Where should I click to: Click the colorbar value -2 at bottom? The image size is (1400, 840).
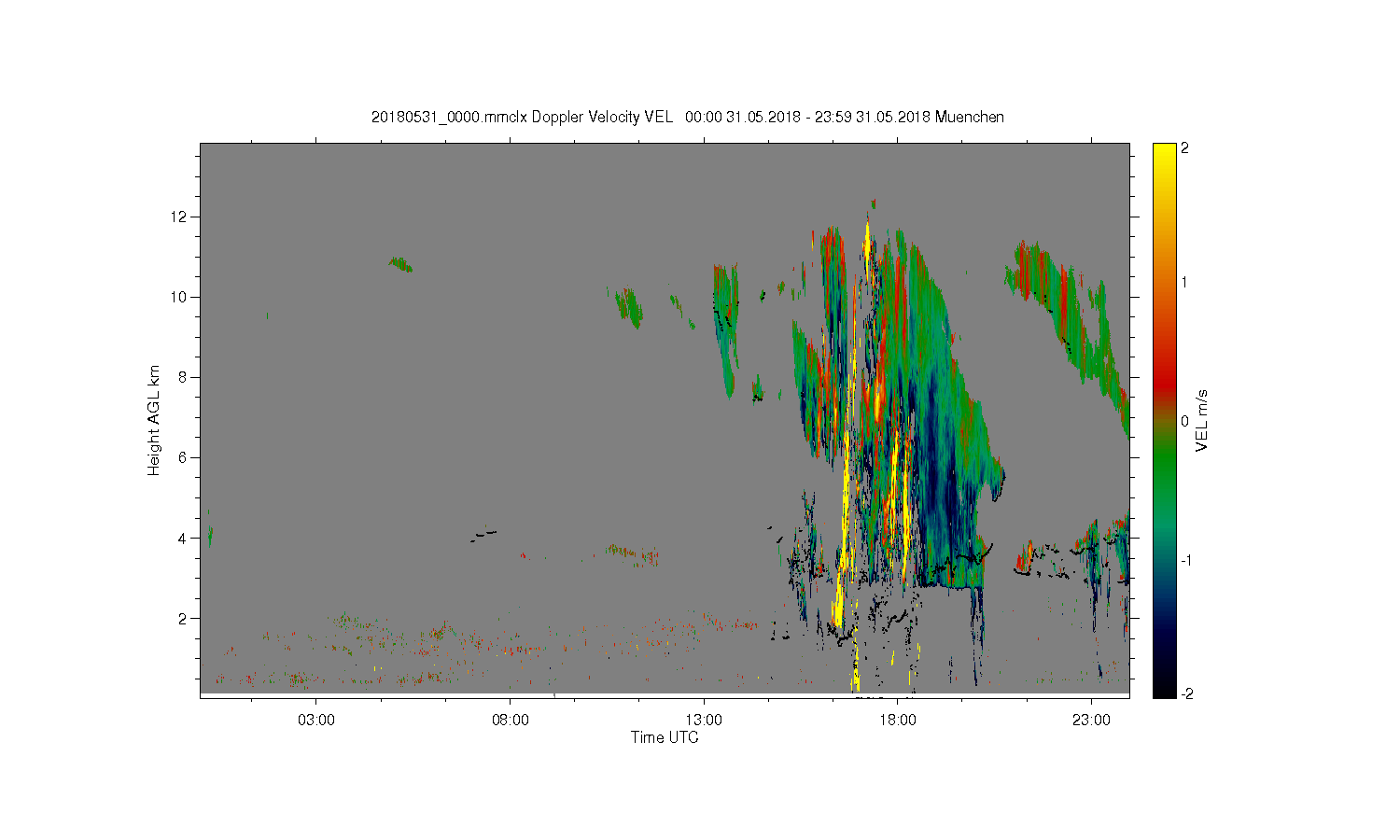click(1186, 693)
